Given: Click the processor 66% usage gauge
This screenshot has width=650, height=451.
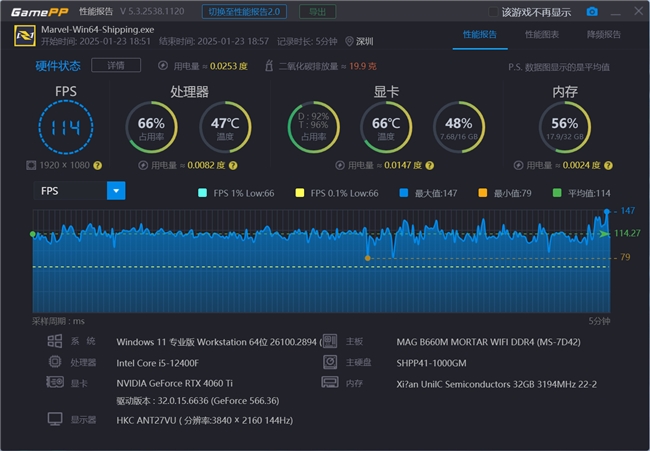Looking at the screenshot, I should click(151, 127).
